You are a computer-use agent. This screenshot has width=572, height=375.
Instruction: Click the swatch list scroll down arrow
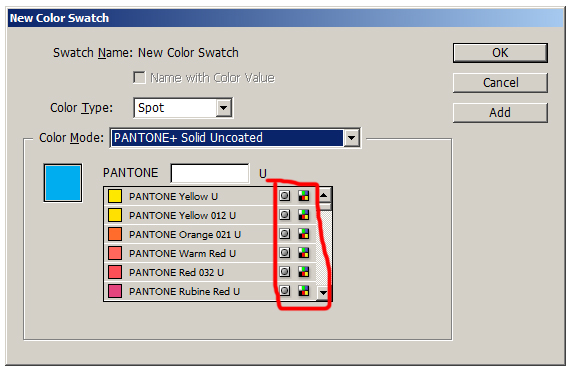[323, 293]
